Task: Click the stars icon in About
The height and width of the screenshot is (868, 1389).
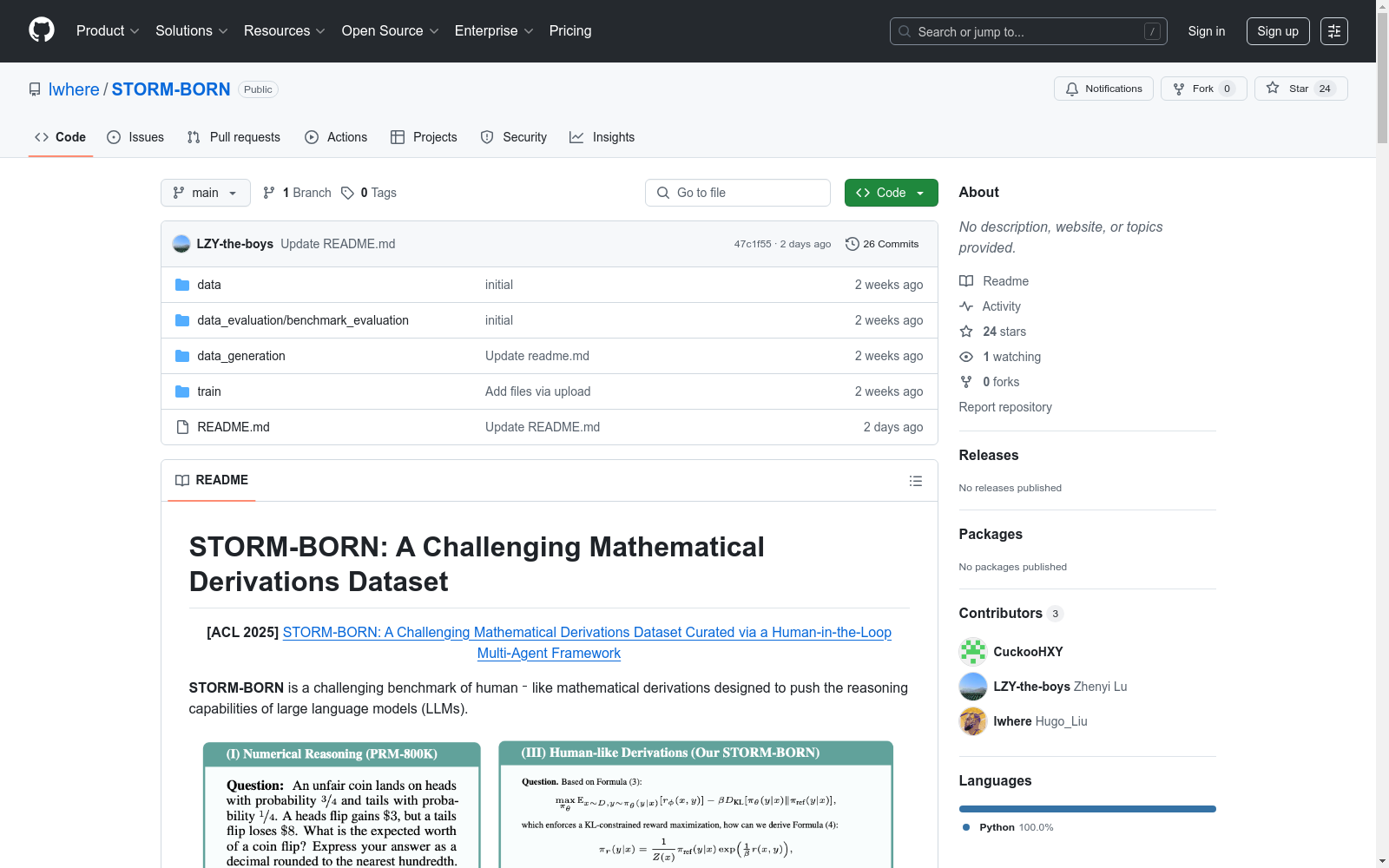Action: (966, 332)
